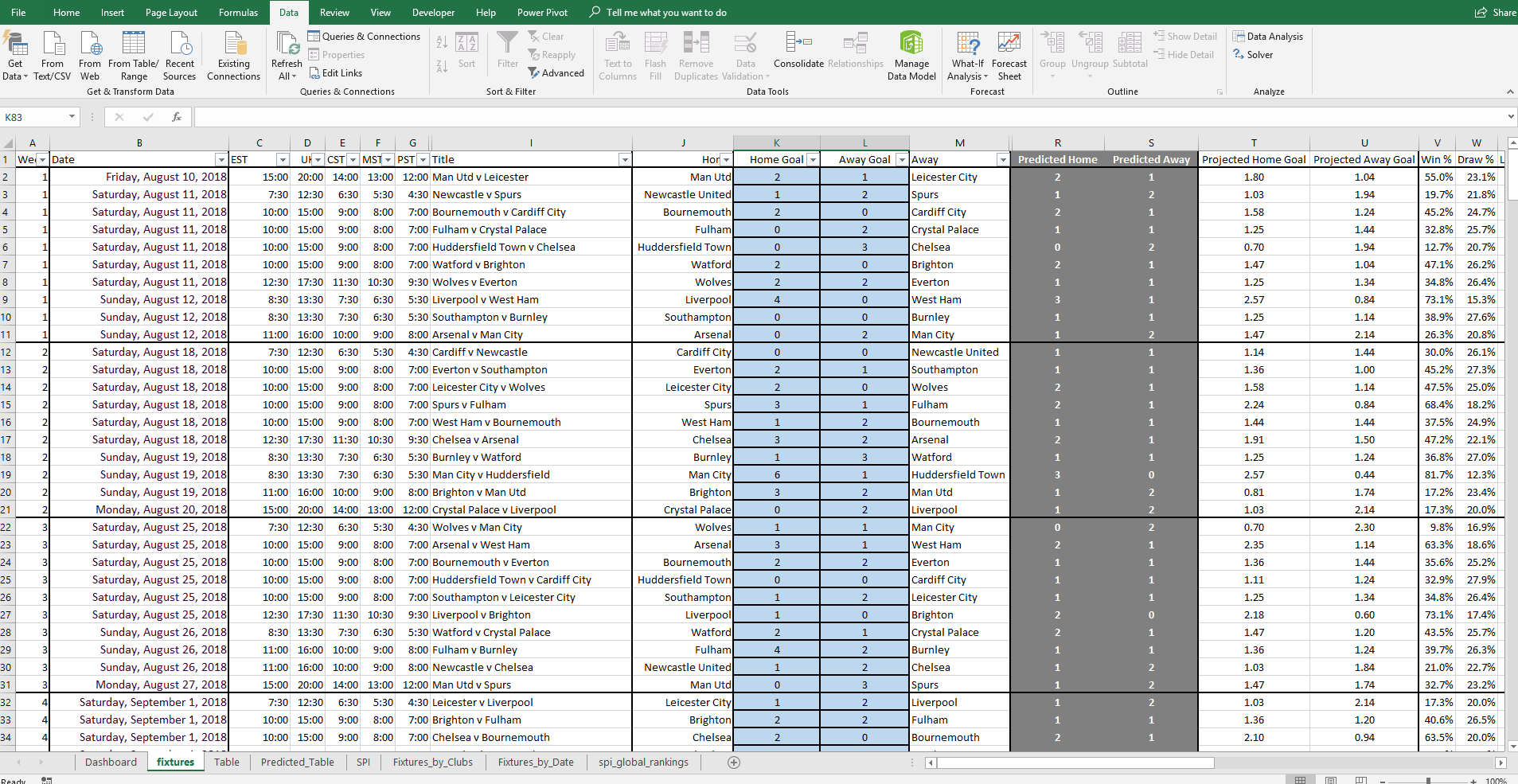The width and height of the screenshot is (1518, 784).
Task: Switch to the Dashboard sheet tab
Action: tap(111, 762)
